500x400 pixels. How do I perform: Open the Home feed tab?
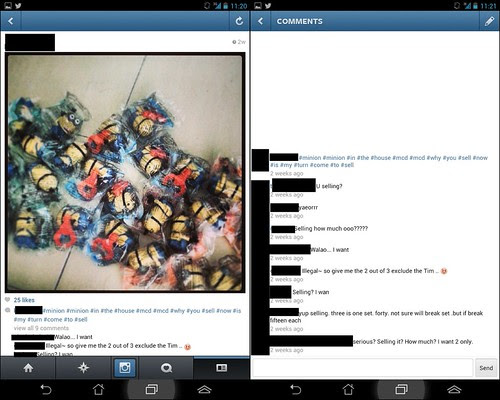(28, 368)
